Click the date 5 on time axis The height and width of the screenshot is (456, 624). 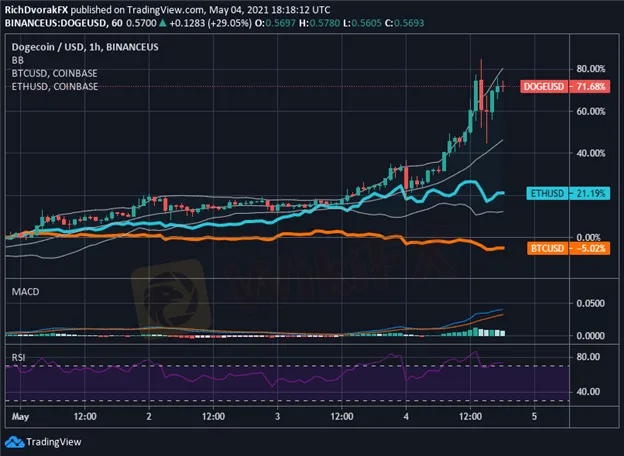coord(534,417)
